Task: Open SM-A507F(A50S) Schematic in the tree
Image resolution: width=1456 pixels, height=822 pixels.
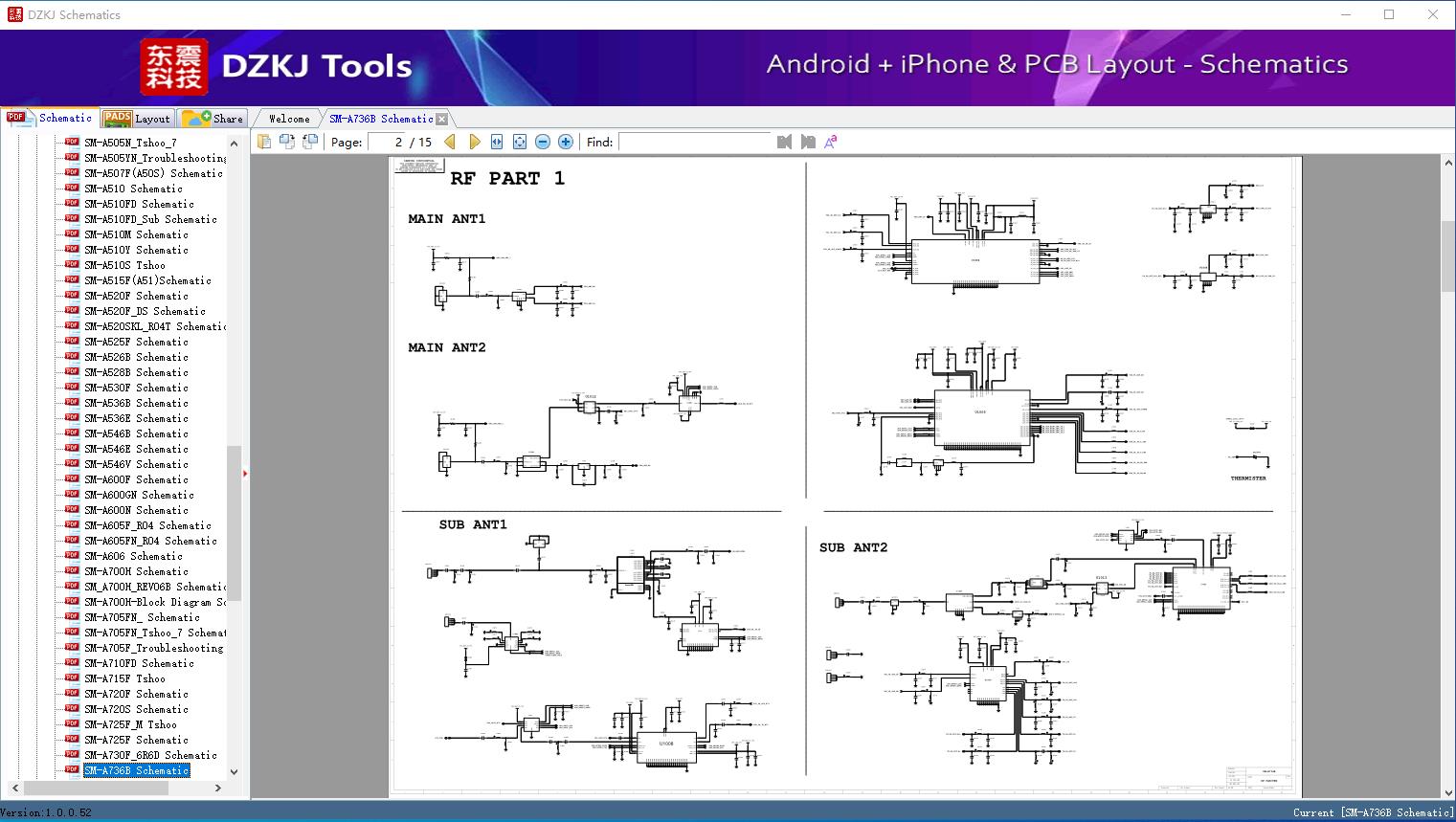Action: pos(153,173)
